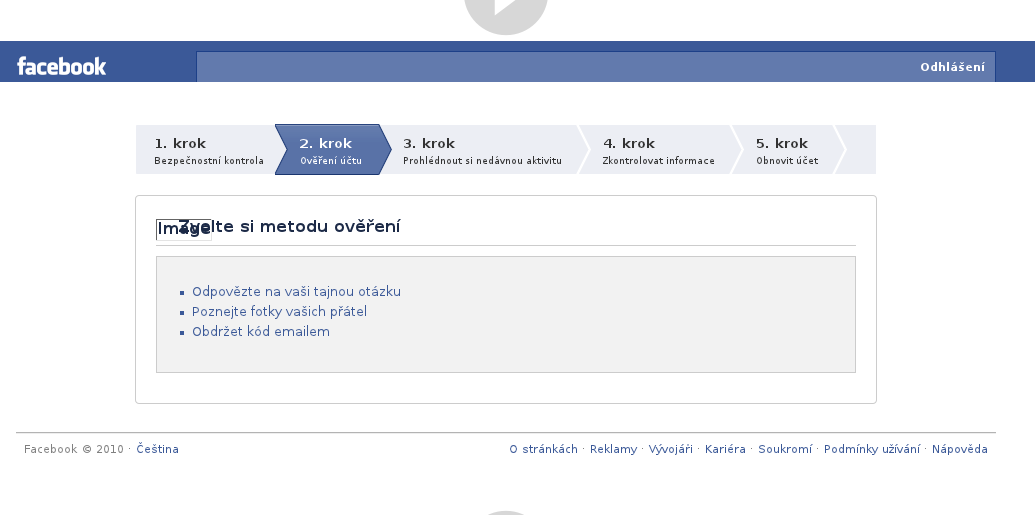Click the facebook logo
The height and width of the screenshot is (515, 1035).
61,66
